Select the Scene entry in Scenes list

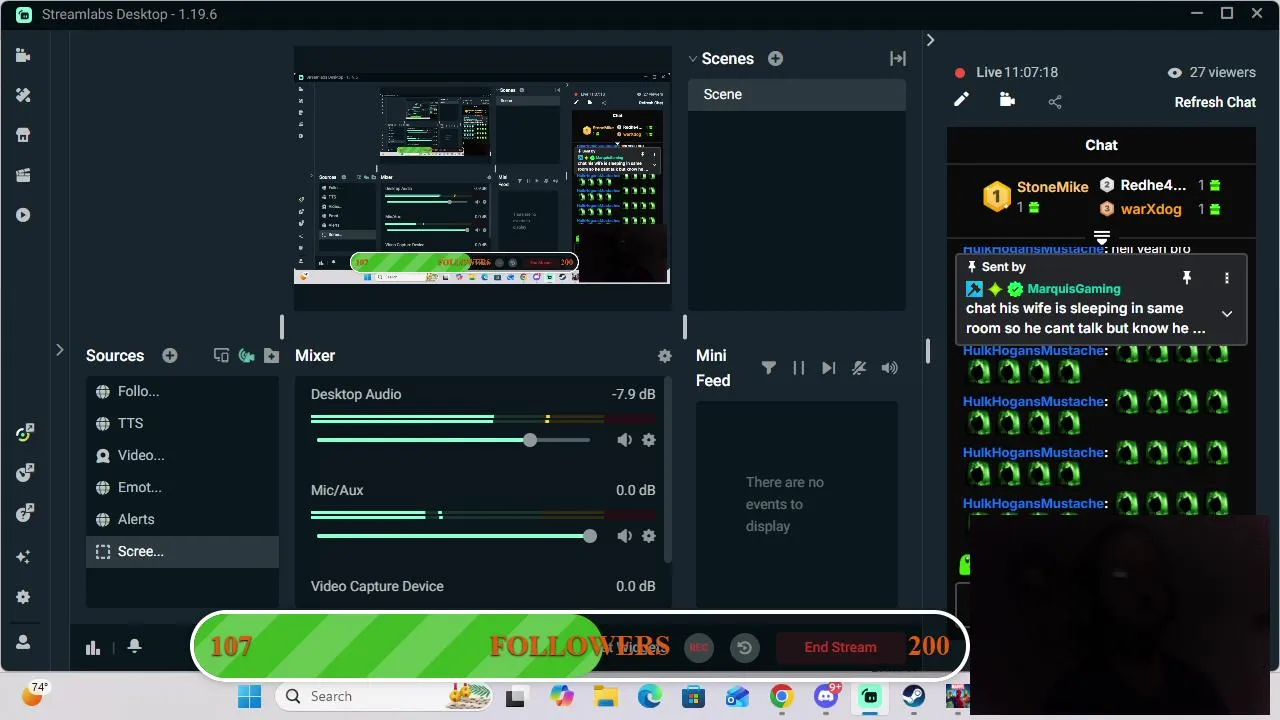tap(797, 94)
